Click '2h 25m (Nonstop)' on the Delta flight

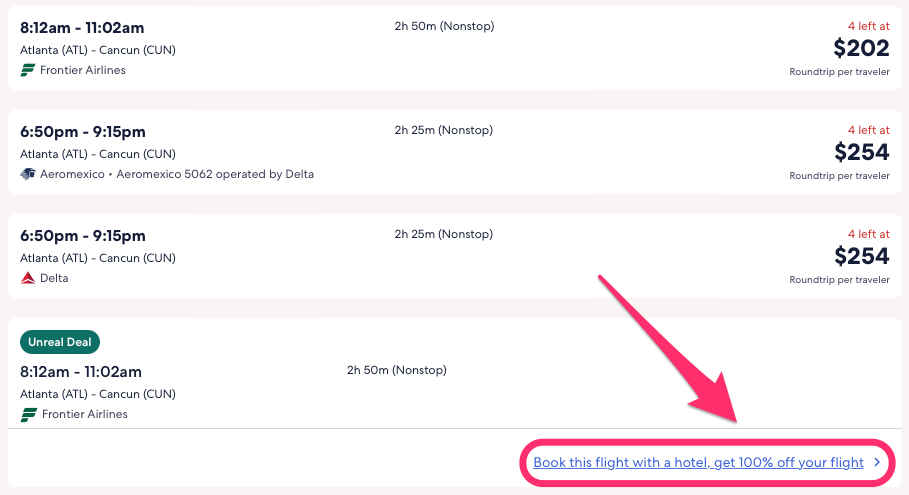444,234
